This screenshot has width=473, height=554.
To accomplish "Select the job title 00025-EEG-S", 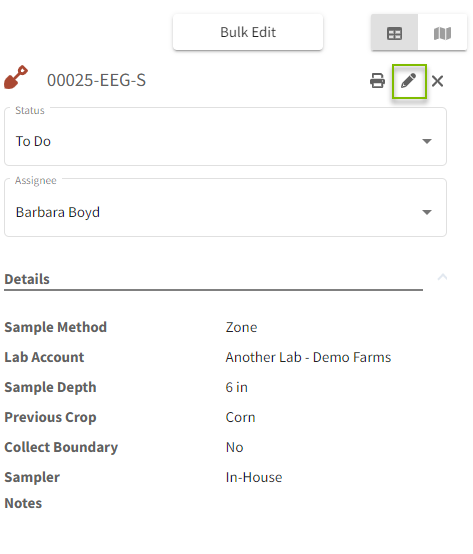I will tap(96, 80).
